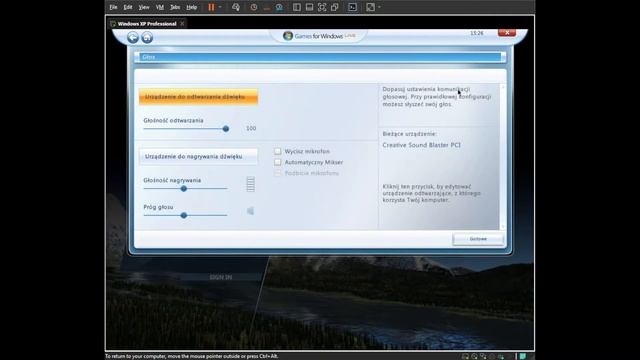Send Ctrl+Alt+Del to the virtual machine

[x=236, y=7]
